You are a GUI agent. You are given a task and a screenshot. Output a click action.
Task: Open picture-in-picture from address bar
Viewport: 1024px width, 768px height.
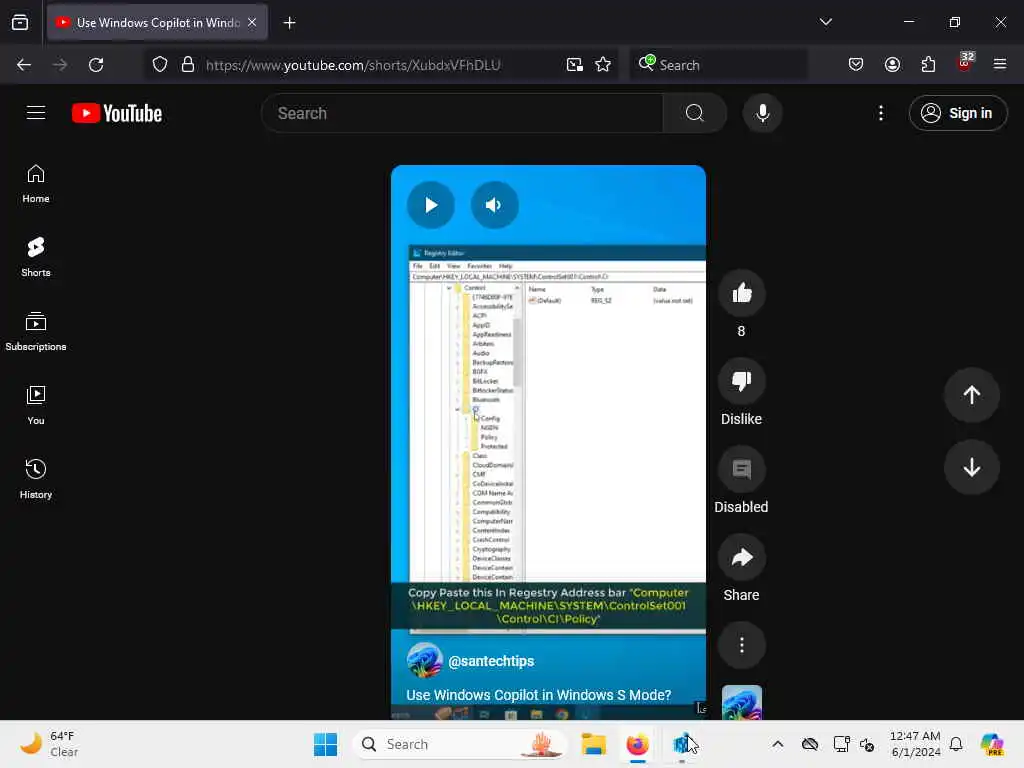tap(575, 65)
